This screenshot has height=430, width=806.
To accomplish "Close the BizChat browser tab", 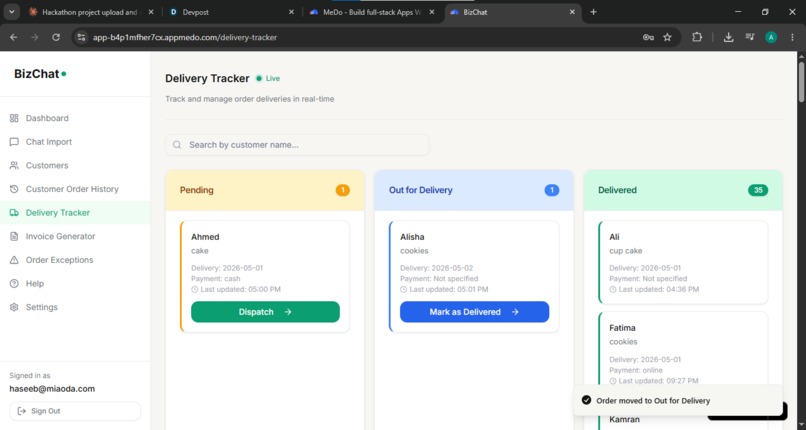I will pos(572,12).
